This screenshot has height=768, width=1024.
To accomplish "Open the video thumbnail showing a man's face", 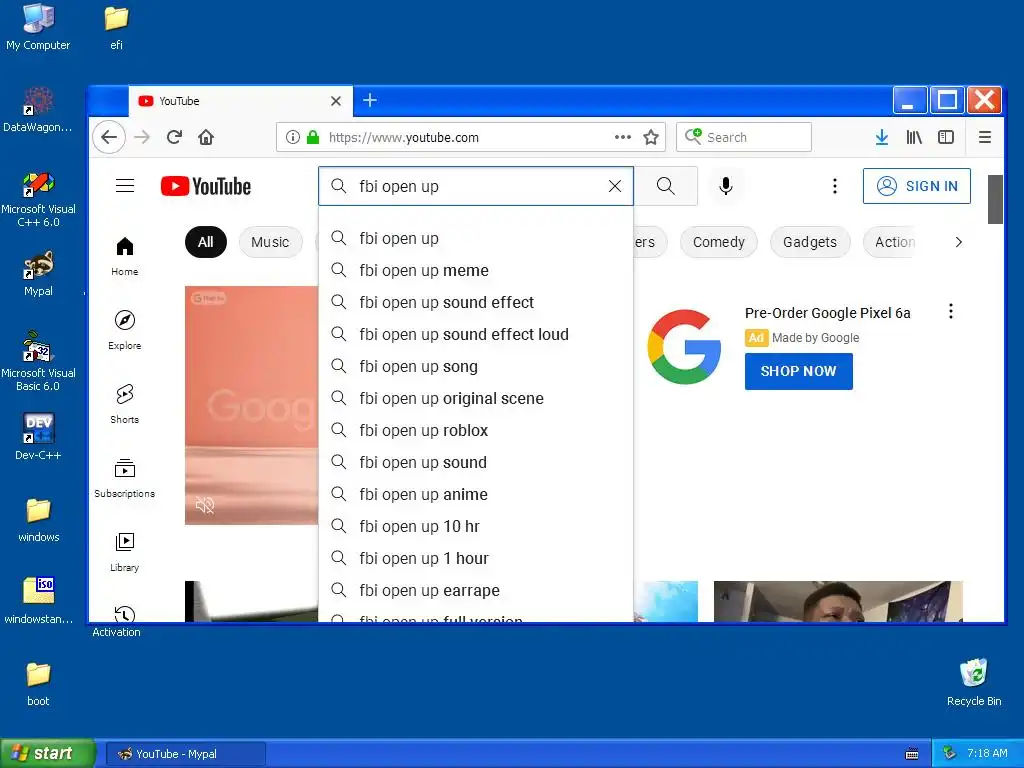I will coord(838,601).
